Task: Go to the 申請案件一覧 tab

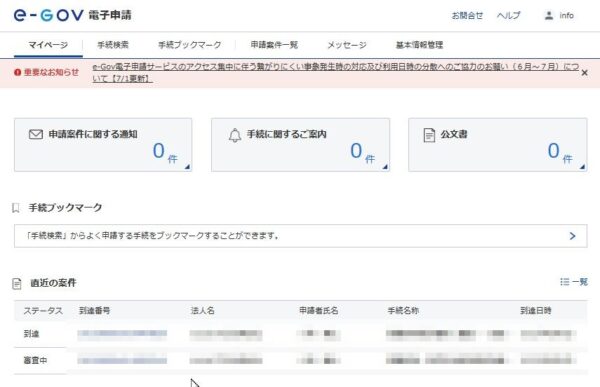Action: (274, 45)
